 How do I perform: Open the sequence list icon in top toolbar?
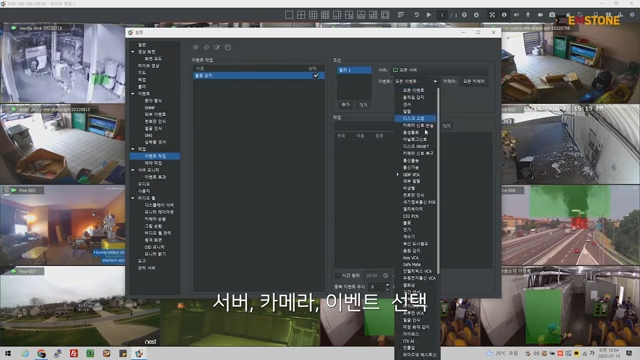point(401,15)
